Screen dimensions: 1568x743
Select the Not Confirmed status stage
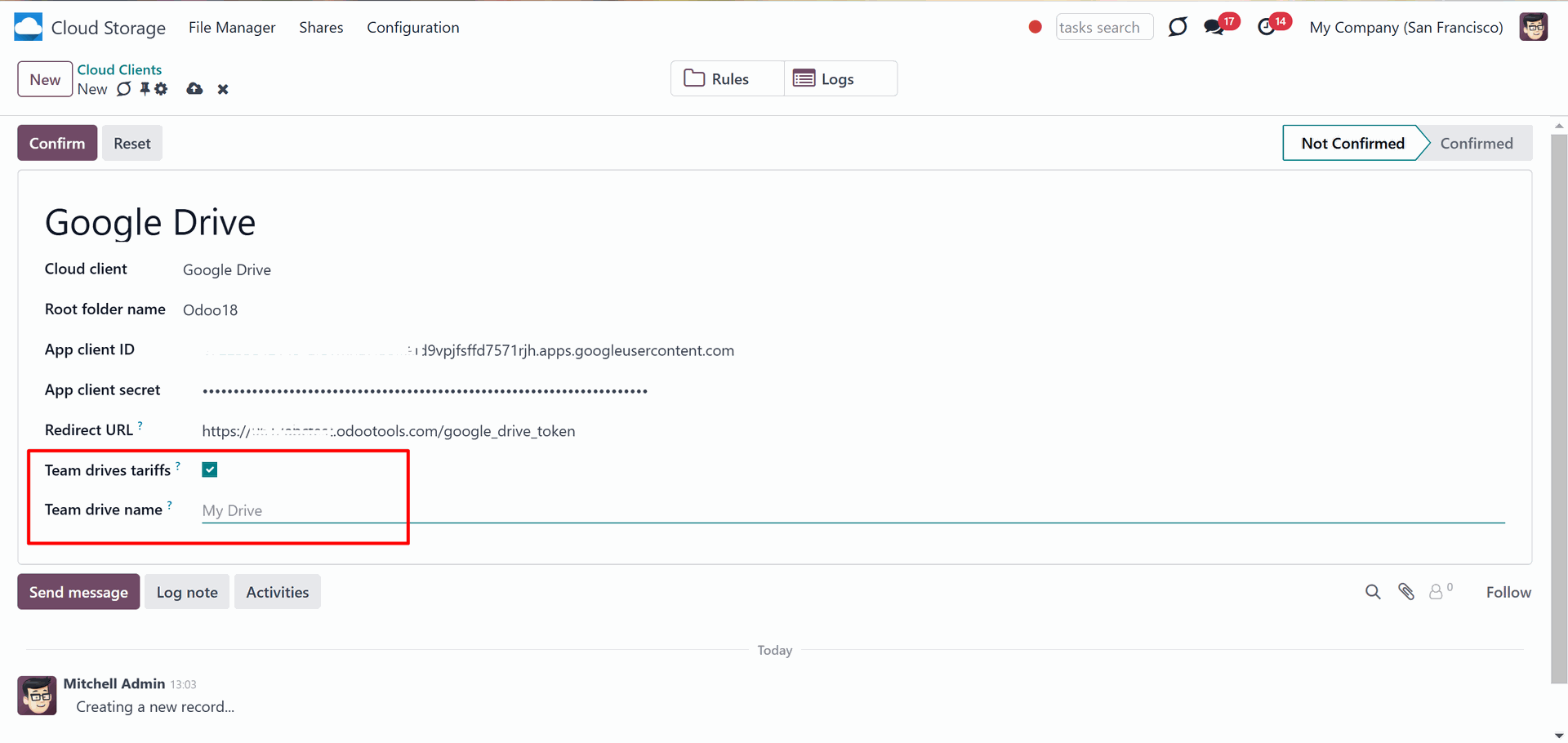[x=1352, y=143]
